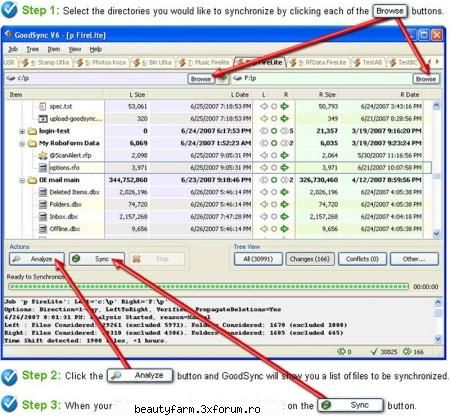Click green right arrow in Inbox.dbx row
The image size is (450, 416).
[x=284, y=217]
